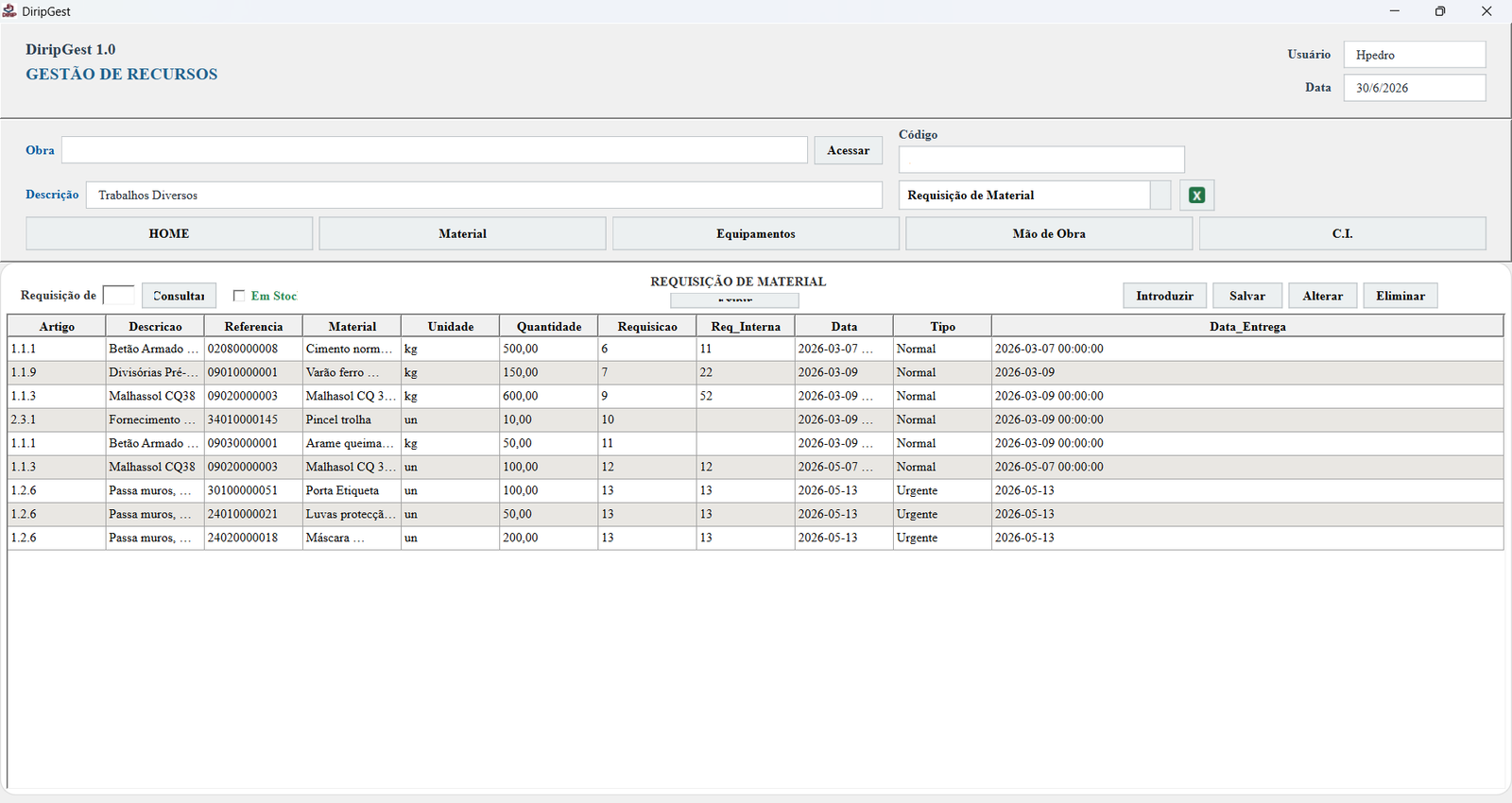
Task: Click the Código input field
Action: (x=1041, y=160)
